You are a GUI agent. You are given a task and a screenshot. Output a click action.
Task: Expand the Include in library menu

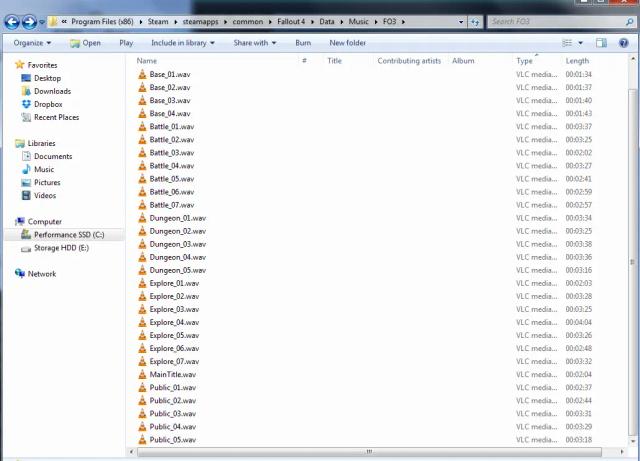click(x=183, y=43)
